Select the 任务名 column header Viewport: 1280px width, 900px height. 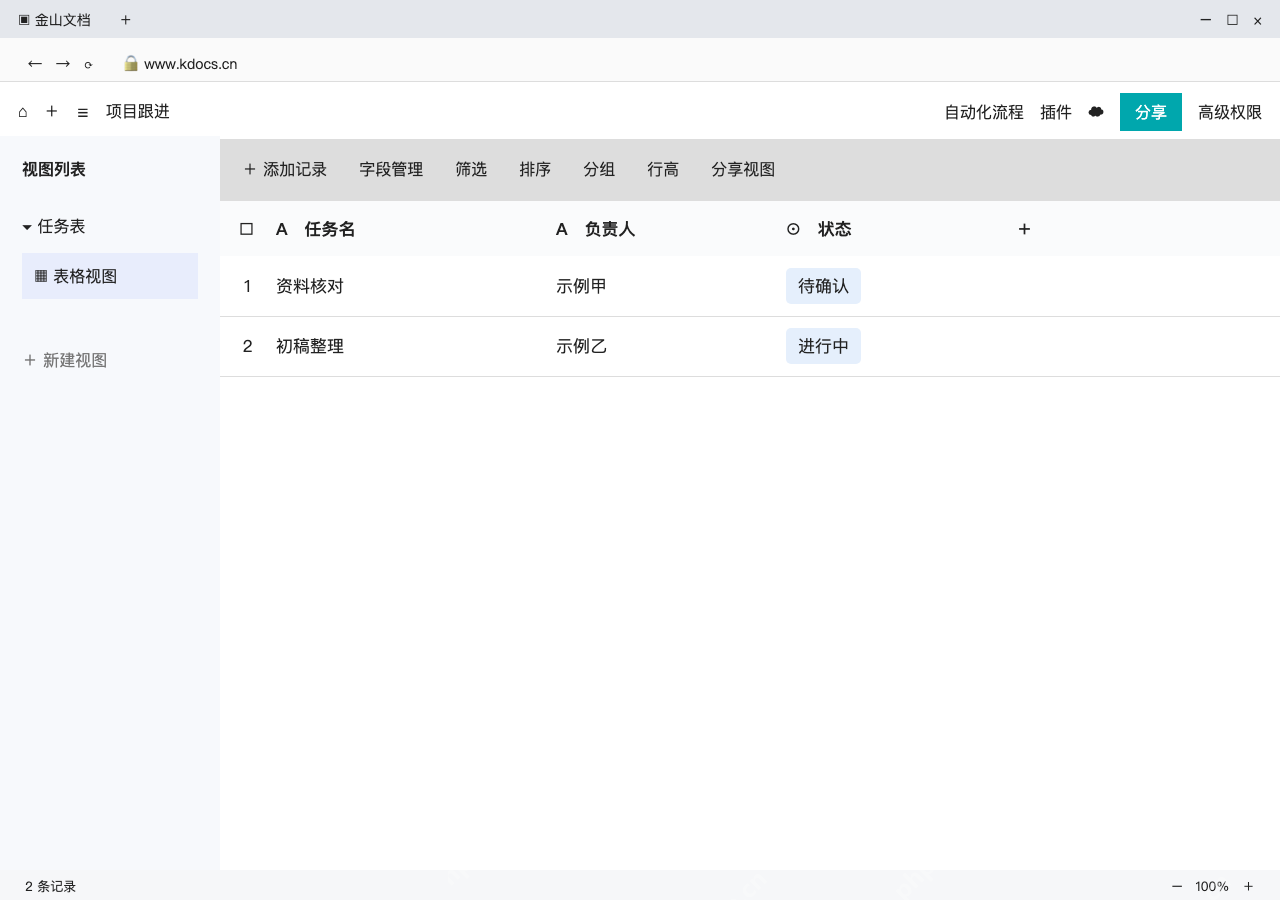330,229
